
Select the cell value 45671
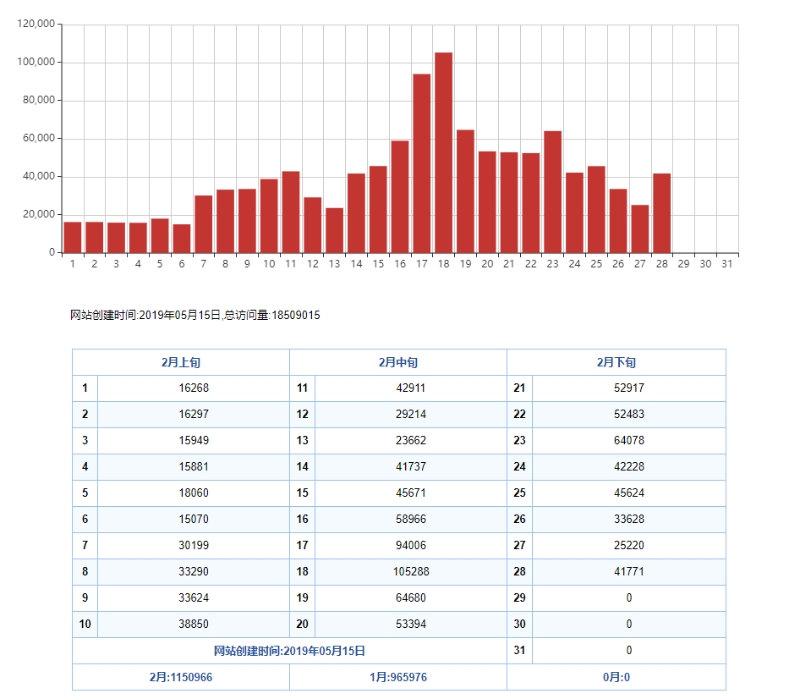tap(411, 493)
